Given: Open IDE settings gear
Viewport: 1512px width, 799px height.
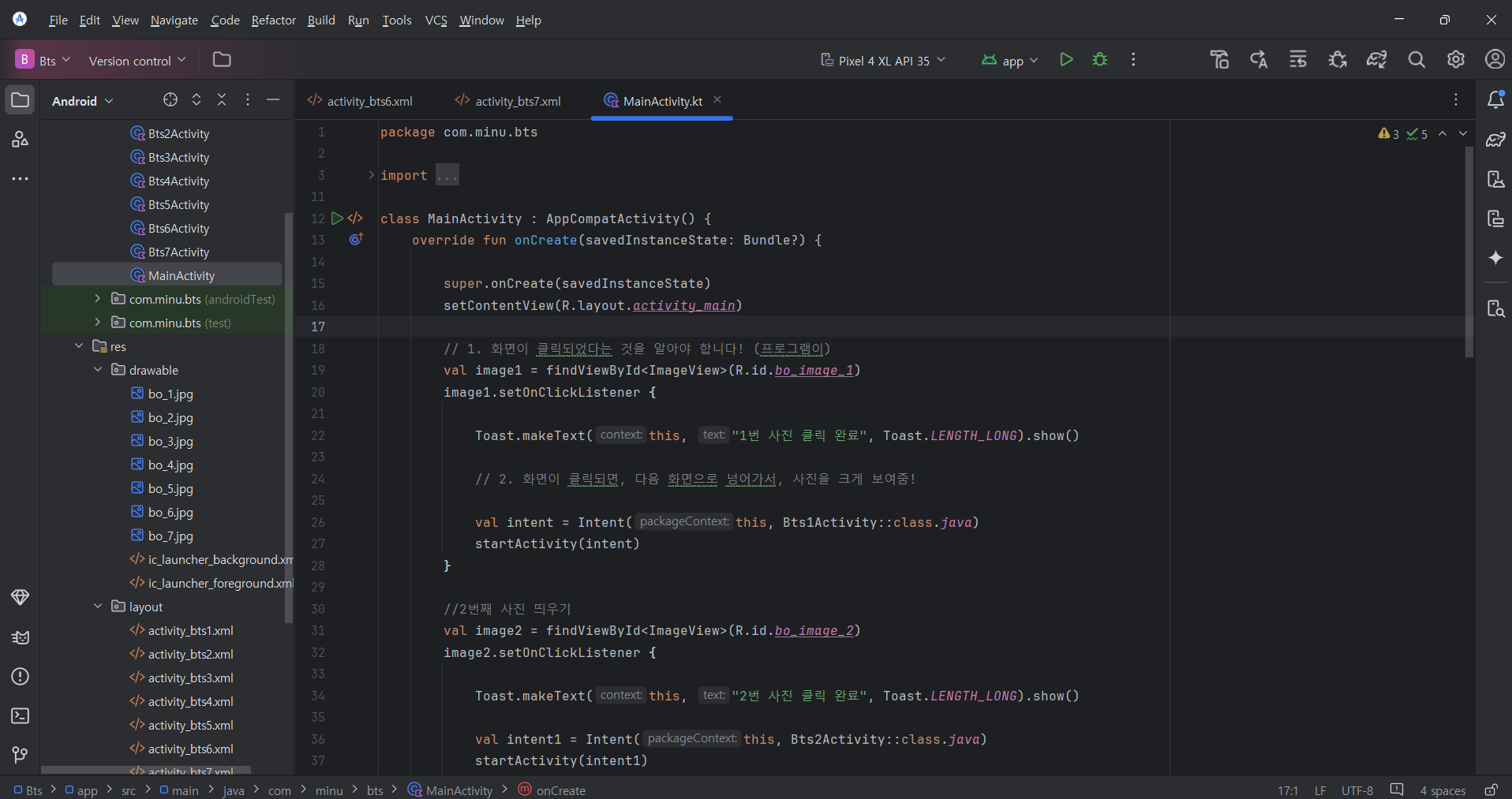Looking at the screenshot, I should (x=1456, y=60).
